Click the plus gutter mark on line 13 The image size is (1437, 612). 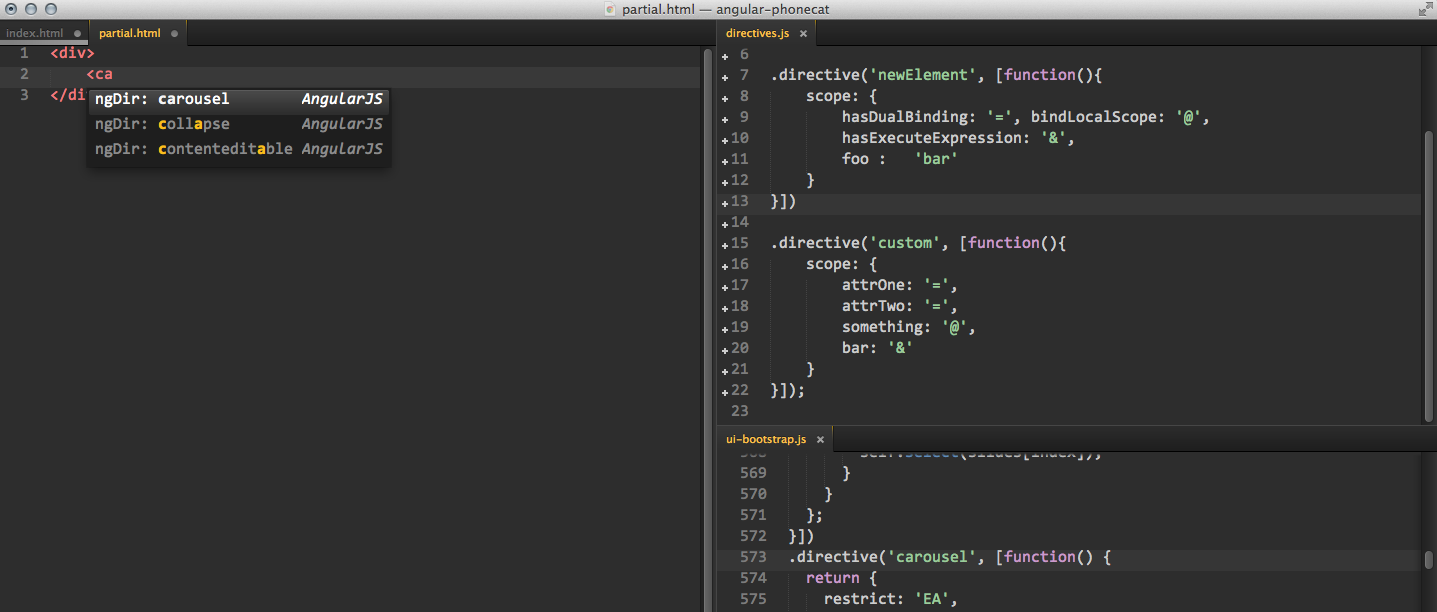pos(725,204)
